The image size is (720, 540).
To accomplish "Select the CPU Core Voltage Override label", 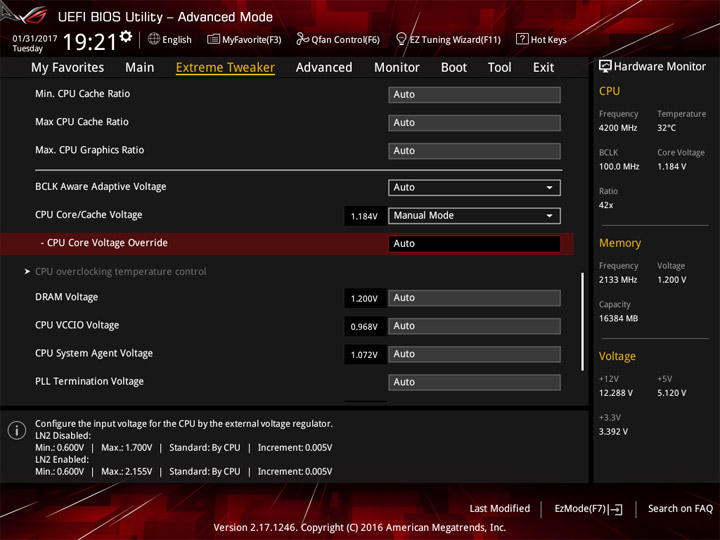I will [x=107, y=243].
